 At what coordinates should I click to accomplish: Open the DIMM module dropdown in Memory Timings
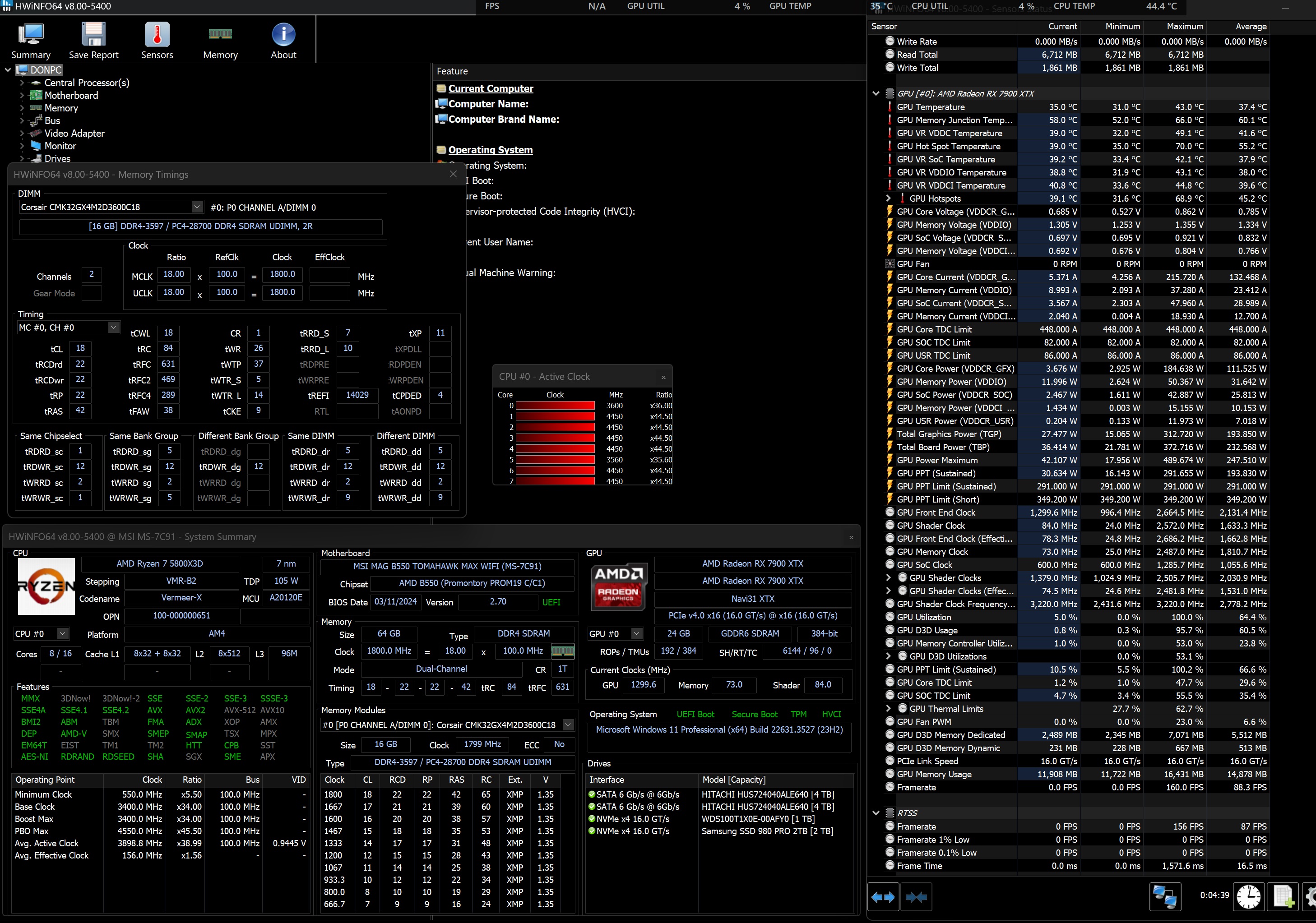coord(197,207)
